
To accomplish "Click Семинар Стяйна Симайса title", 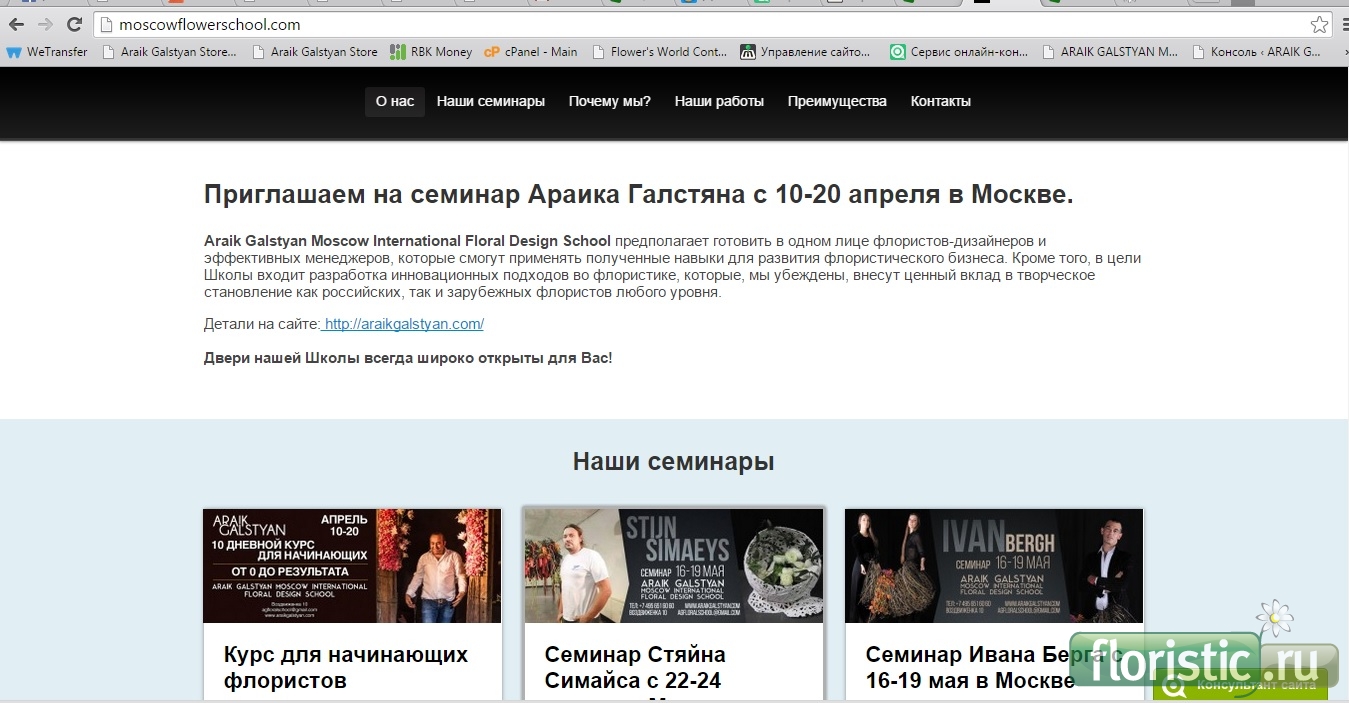I will (x=635, y=668).
